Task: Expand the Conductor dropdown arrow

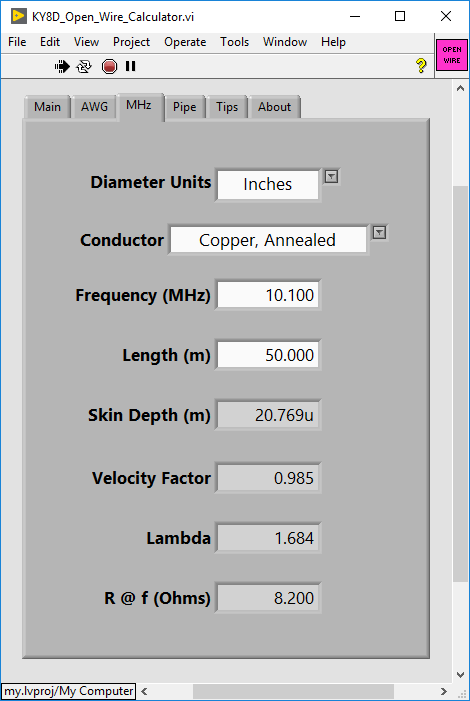Action: pyautogui.click(x=379, y=232)
